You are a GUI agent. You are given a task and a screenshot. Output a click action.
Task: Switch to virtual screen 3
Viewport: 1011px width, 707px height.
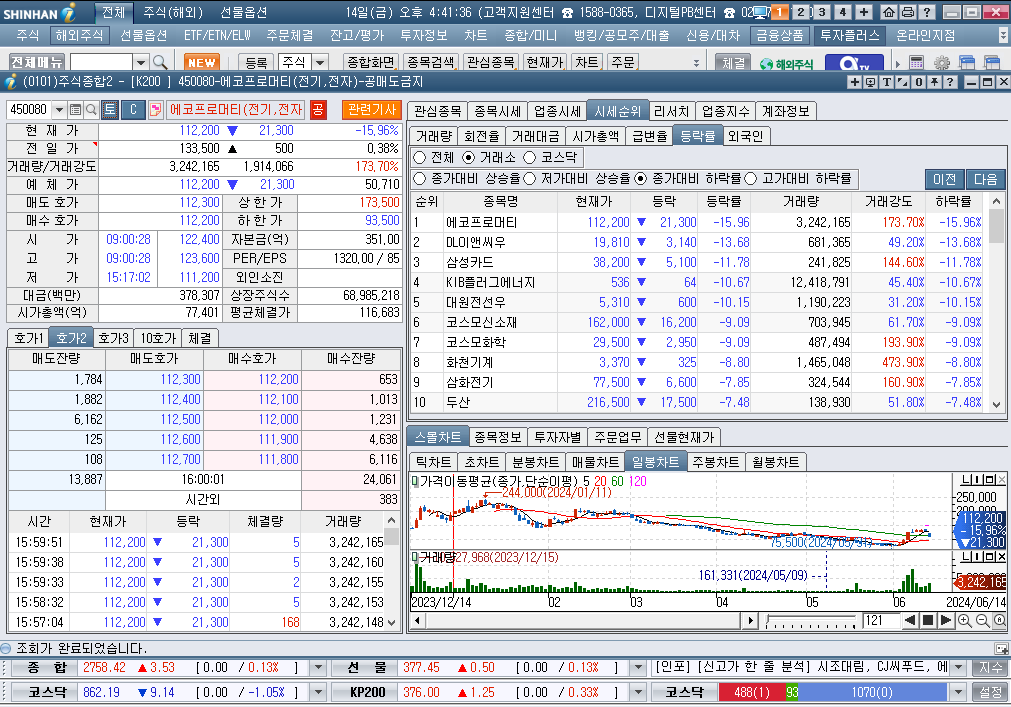pos(822,12)
